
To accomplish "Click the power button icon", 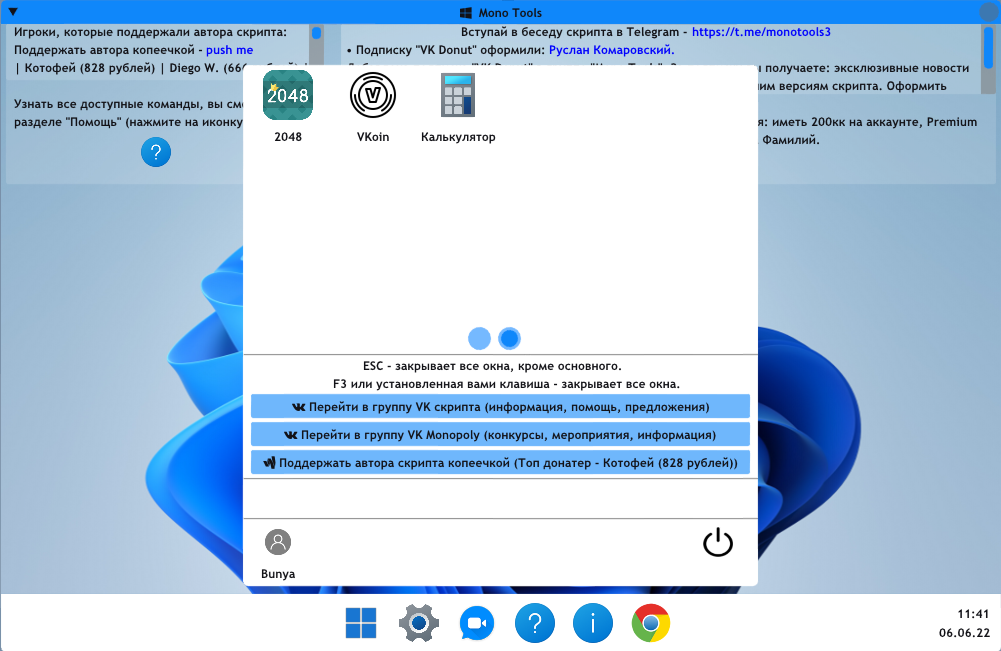I will (718, 542).
